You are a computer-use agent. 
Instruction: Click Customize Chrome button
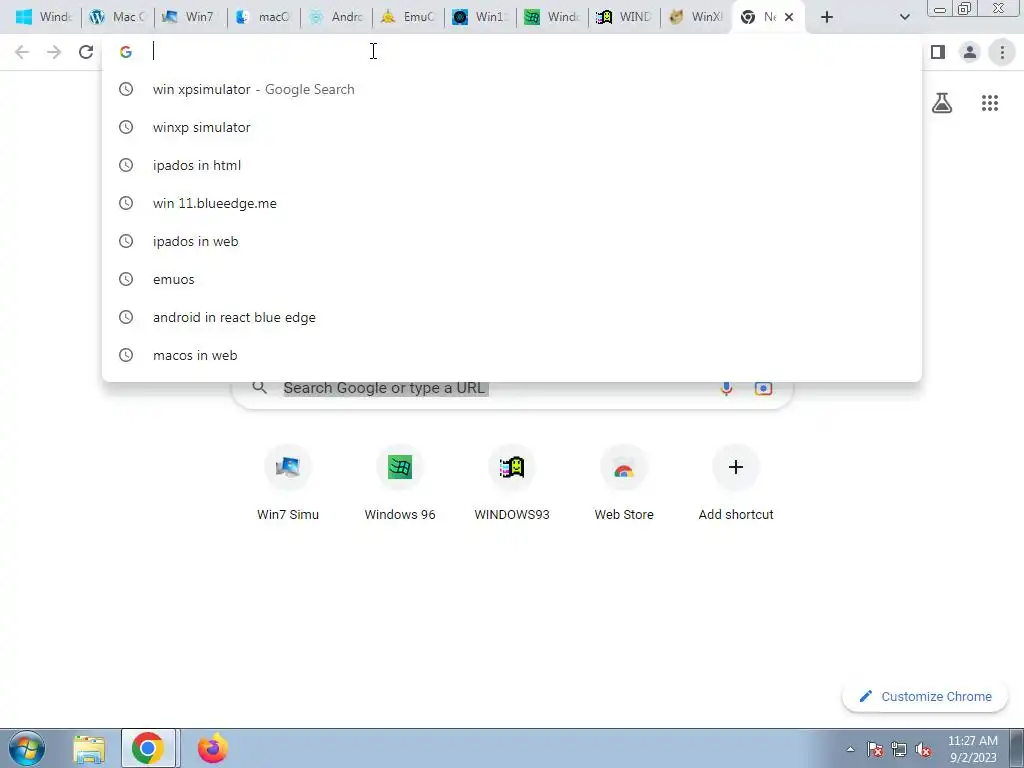pos(926,696)
